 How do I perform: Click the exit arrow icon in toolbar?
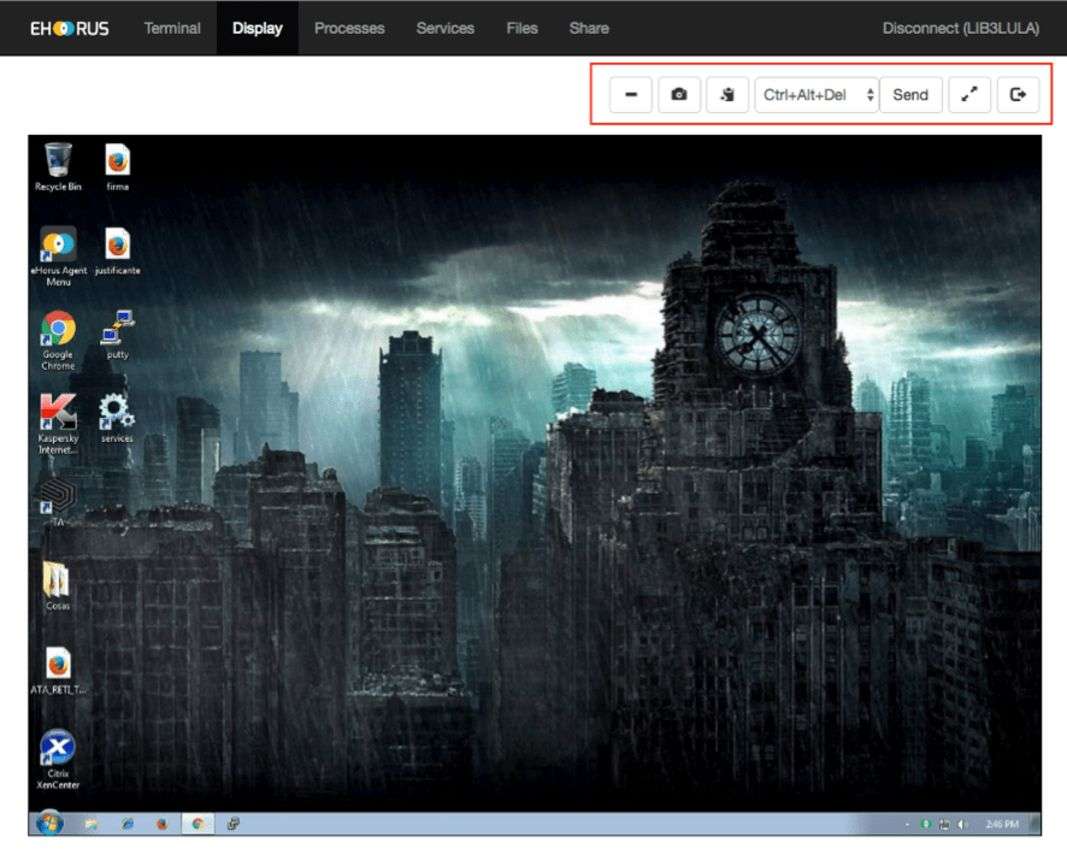pyautogui.click(x=1018, y=95)
